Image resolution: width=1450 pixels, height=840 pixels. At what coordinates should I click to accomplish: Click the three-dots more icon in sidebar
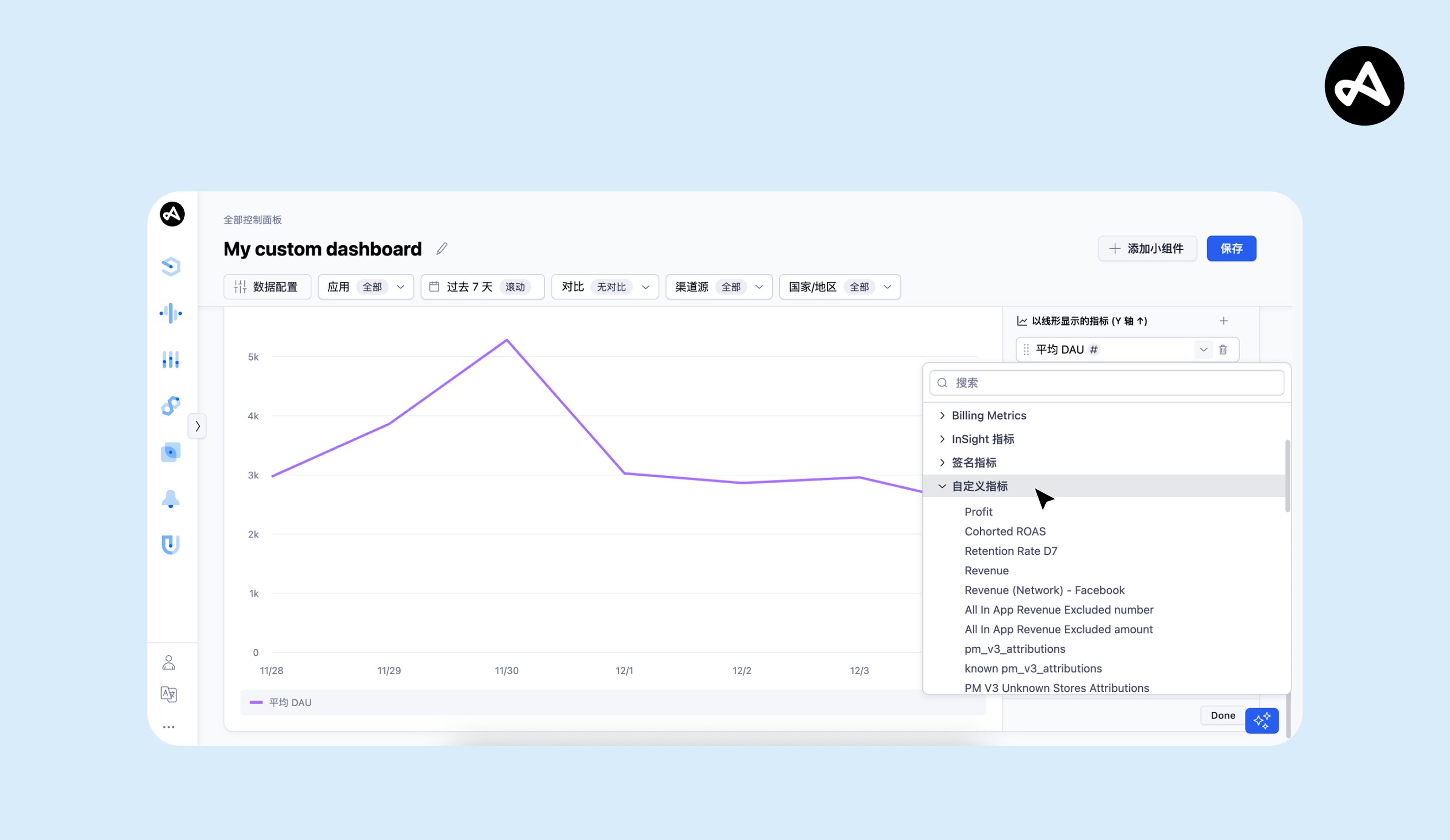pyautogui.click(x=169, y=727)
